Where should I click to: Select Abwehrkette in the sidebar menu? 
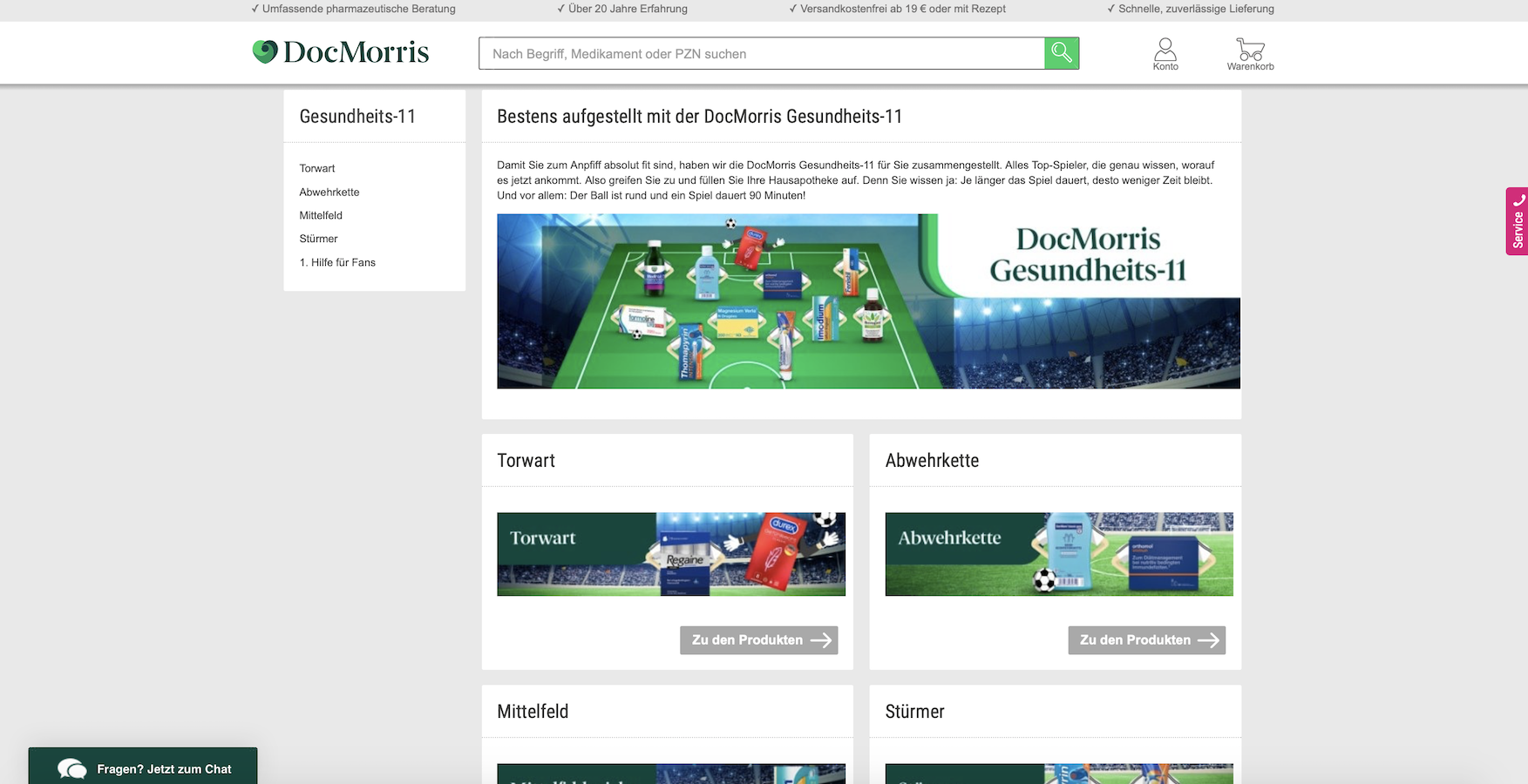click(329, 192)
